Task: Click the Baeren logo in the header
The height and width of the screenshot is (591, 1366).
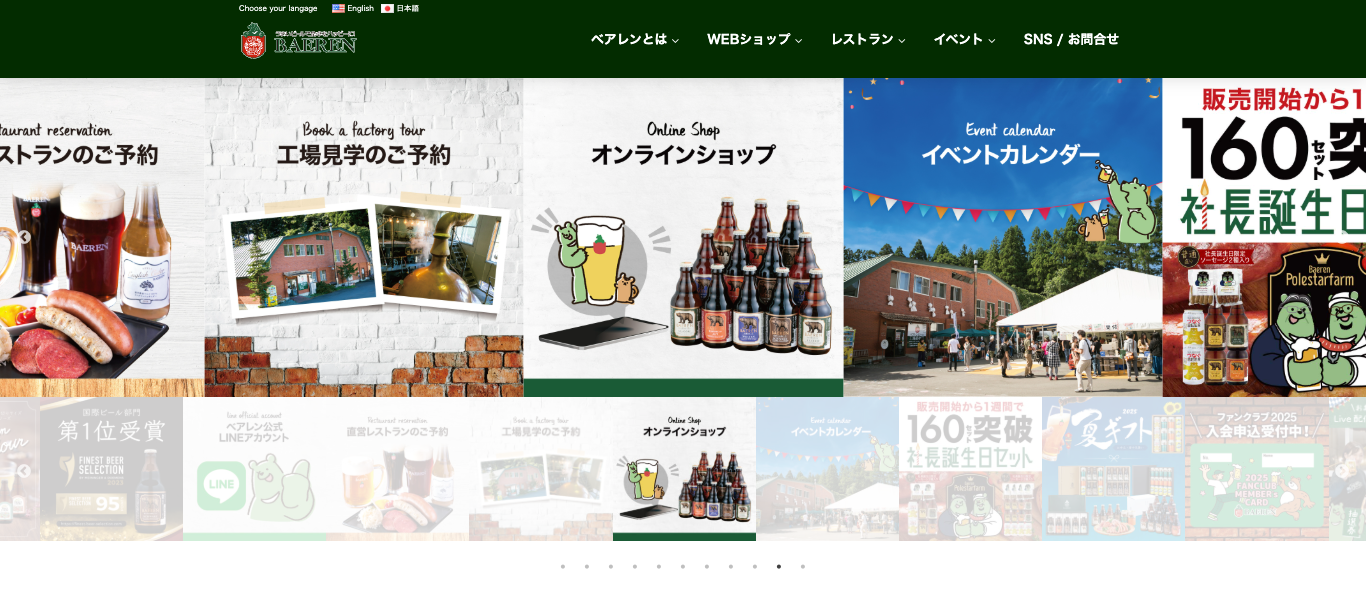Action: 298,40
